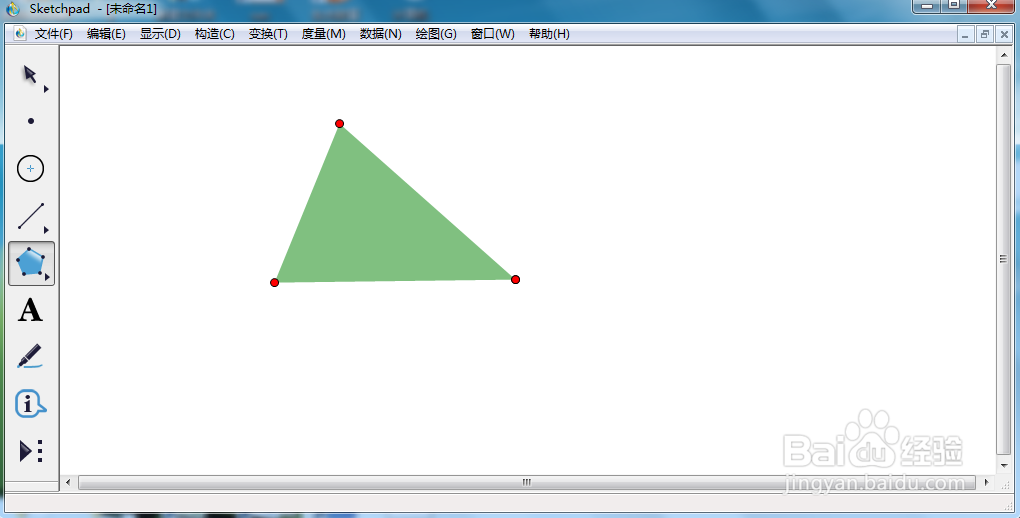Click the horizontal scrollbar thumb
1020x518 pixels.
[527, 482]
